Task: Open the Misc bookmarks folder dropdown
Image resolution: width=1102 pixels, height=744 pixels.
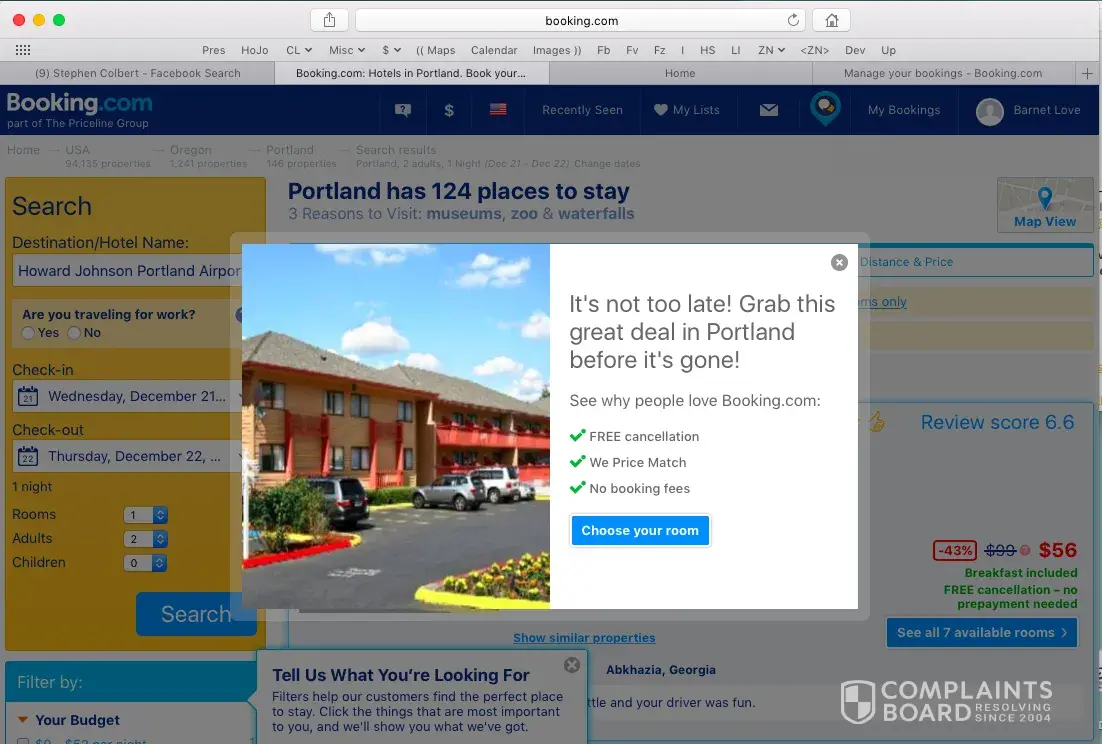Action: (x=347, y=50)
